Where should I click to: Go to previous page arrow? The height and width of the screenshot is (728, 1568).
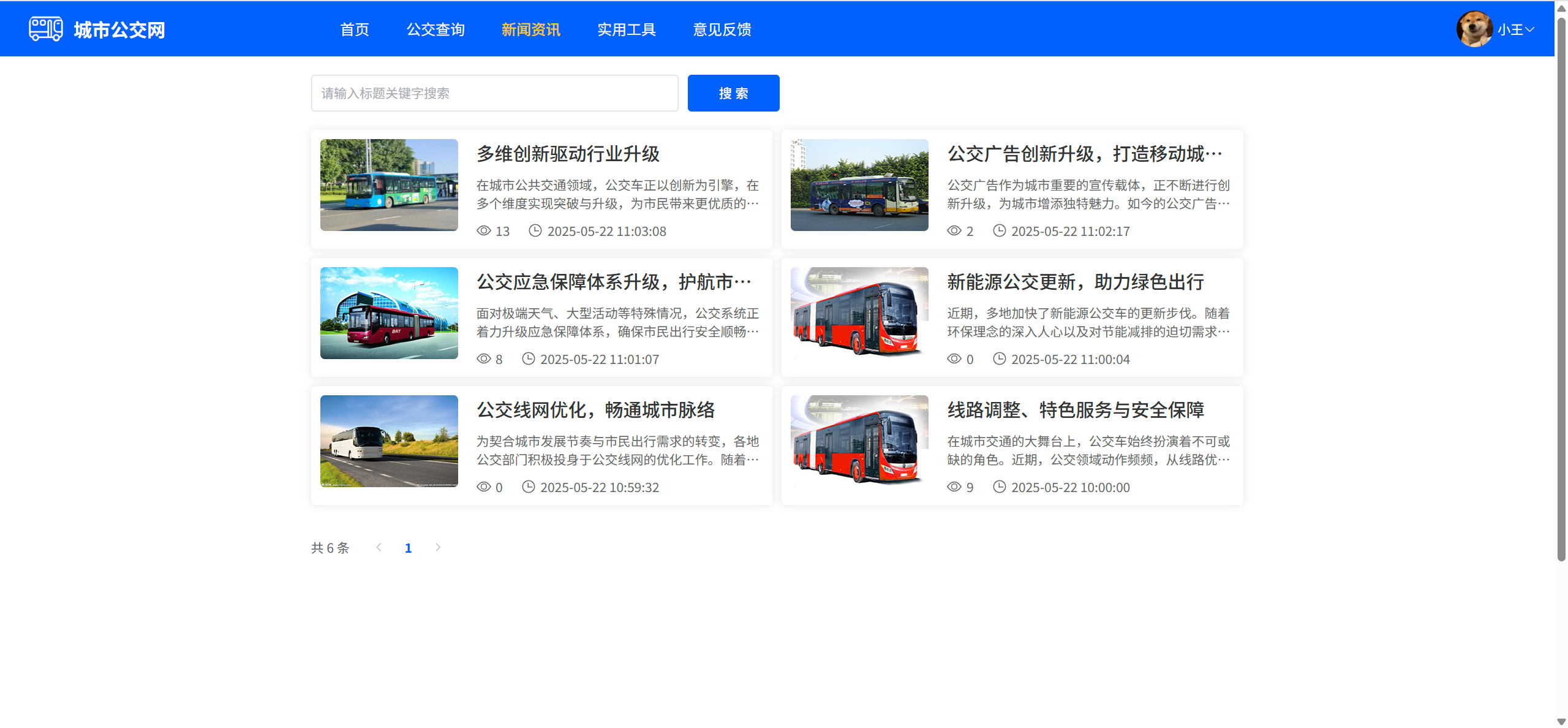(x=379, y=547)
